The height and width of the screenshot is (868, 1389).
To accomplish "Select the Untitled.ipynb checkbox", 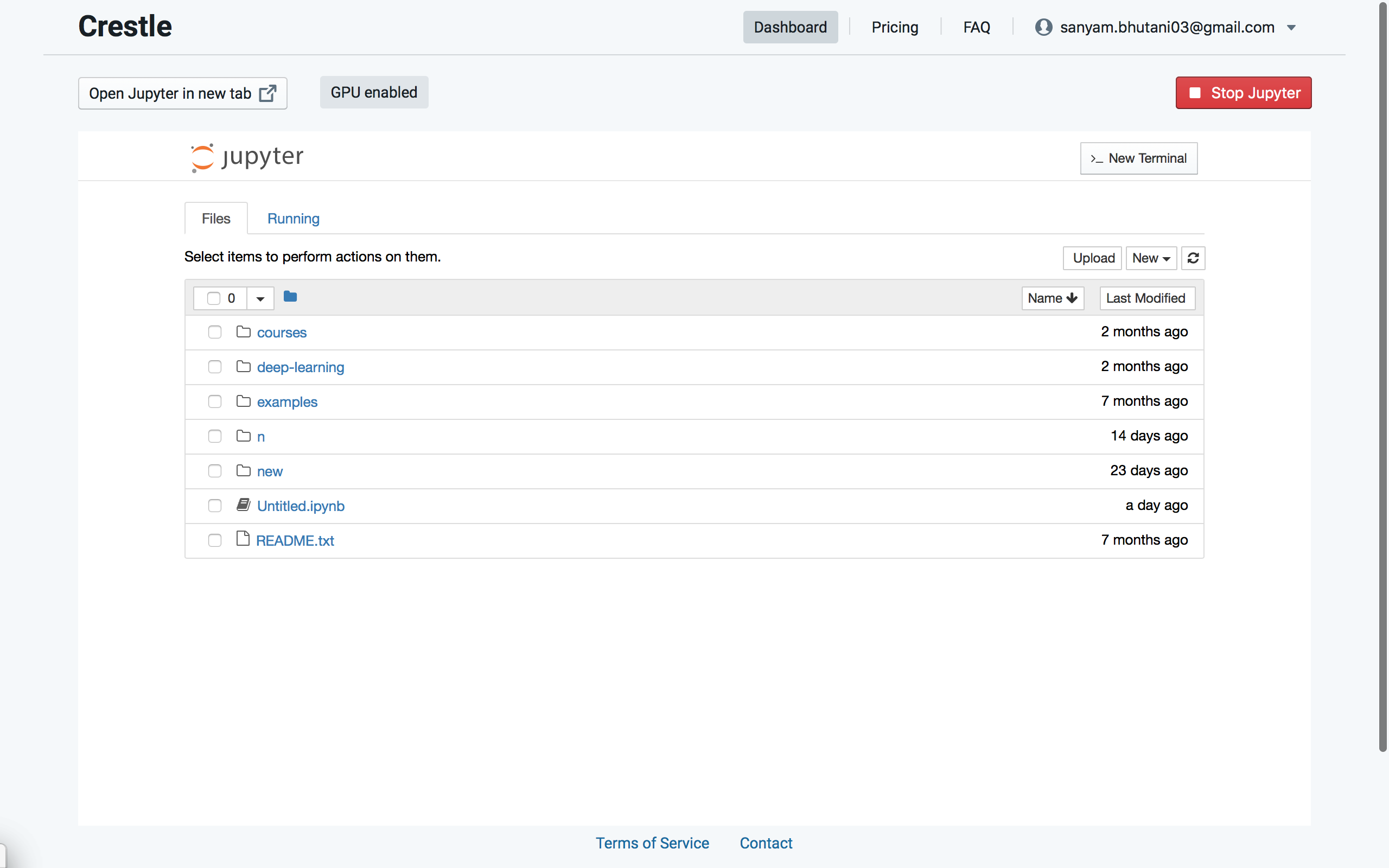I will coord(215,506).
